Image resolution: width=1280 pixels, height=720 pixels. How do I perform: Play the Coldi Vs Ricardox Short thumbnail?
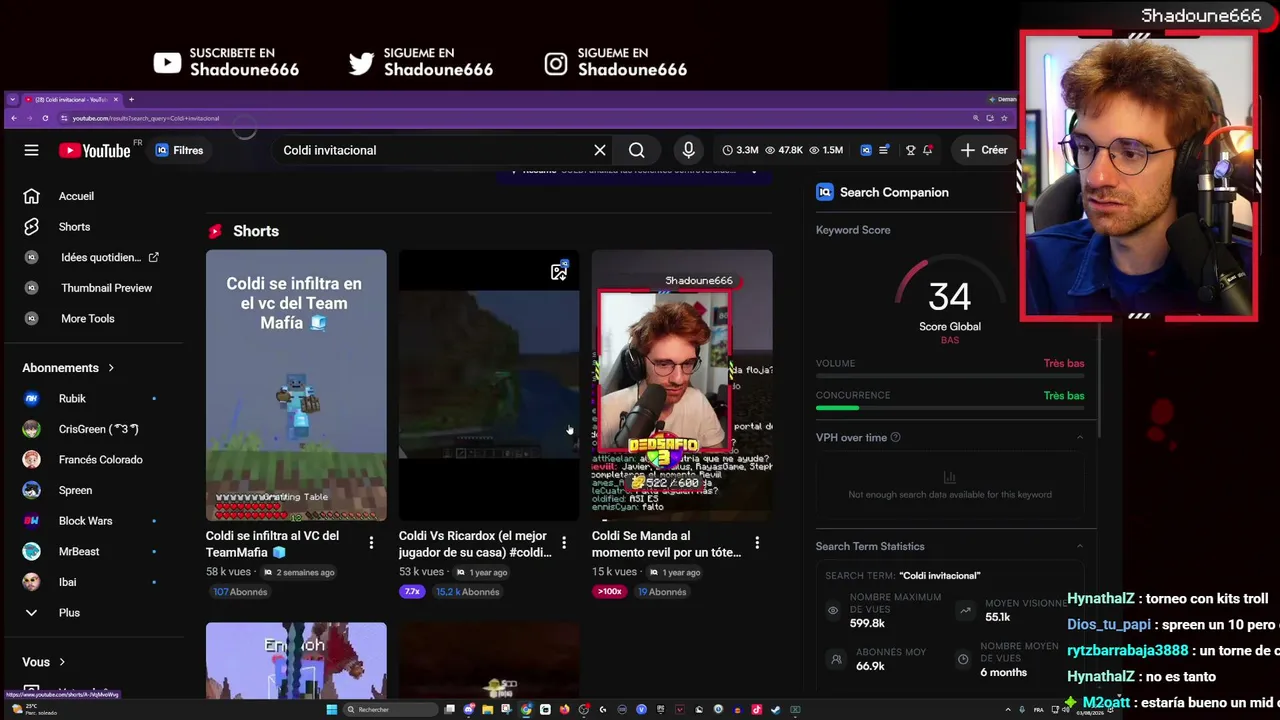(489, 385)
